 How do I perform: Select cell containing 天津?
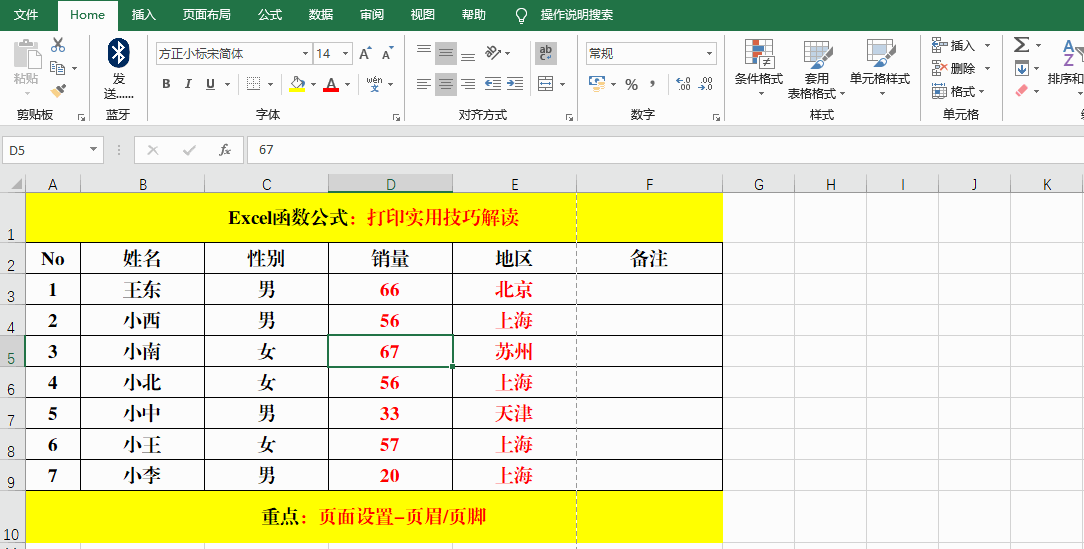point(514,413)
